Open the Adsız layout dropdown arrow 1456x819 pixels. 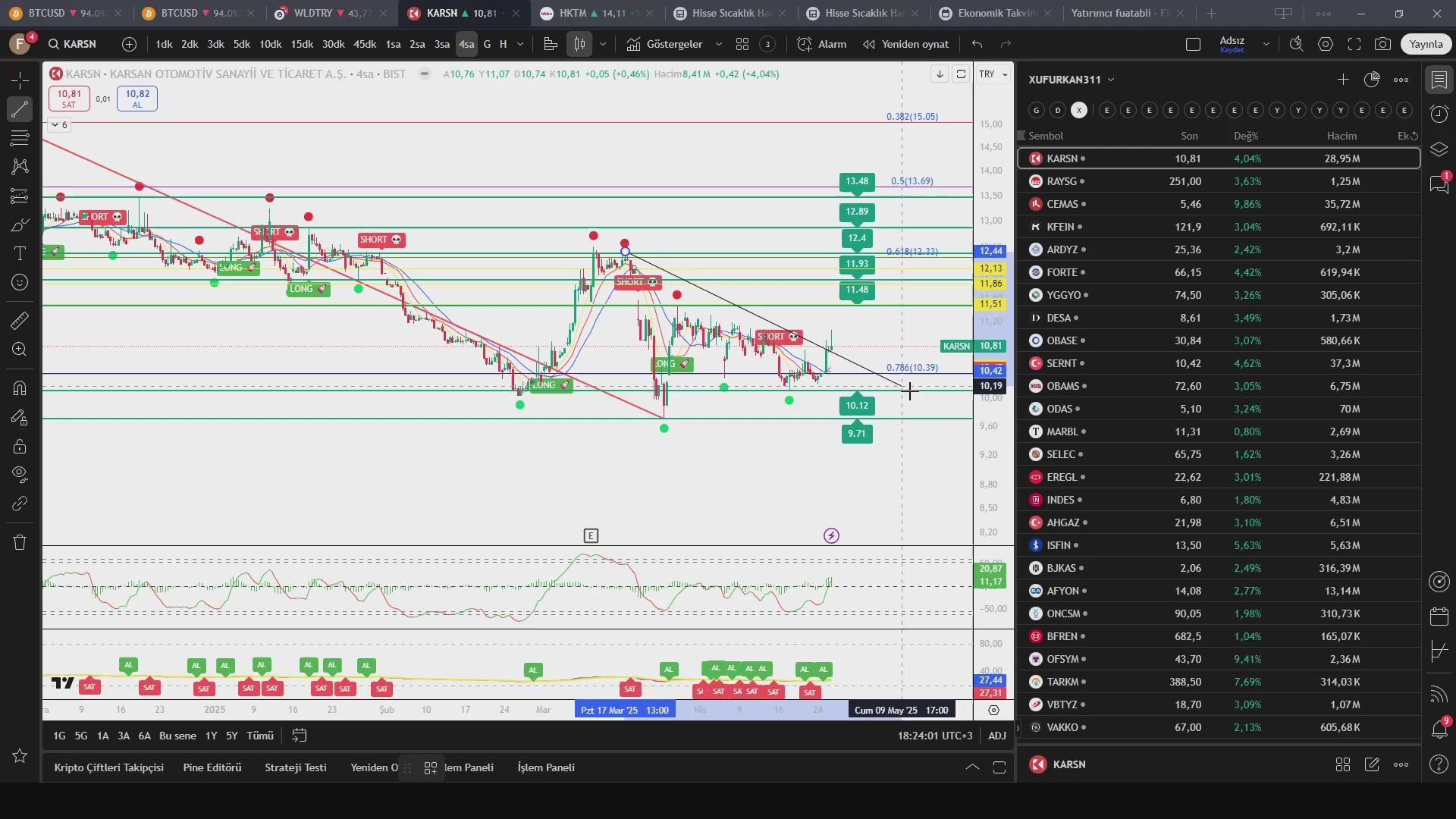(1266, 44)
